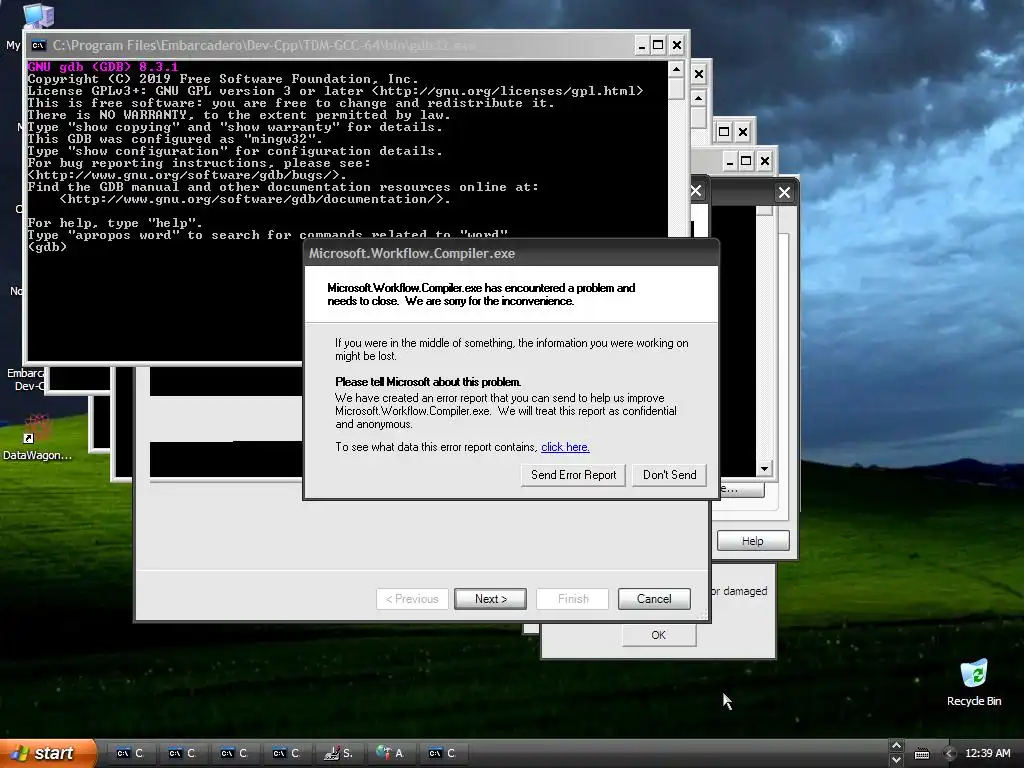Choose Don't Send in the error dialog
Image resolution: width=1024 pixels, height=768 pixels.
(x=669, y=475)
